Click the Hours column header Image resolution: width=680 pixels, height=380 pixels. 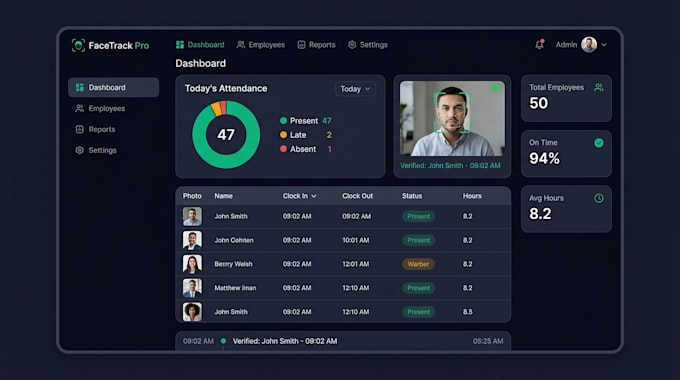click(472, 196)
